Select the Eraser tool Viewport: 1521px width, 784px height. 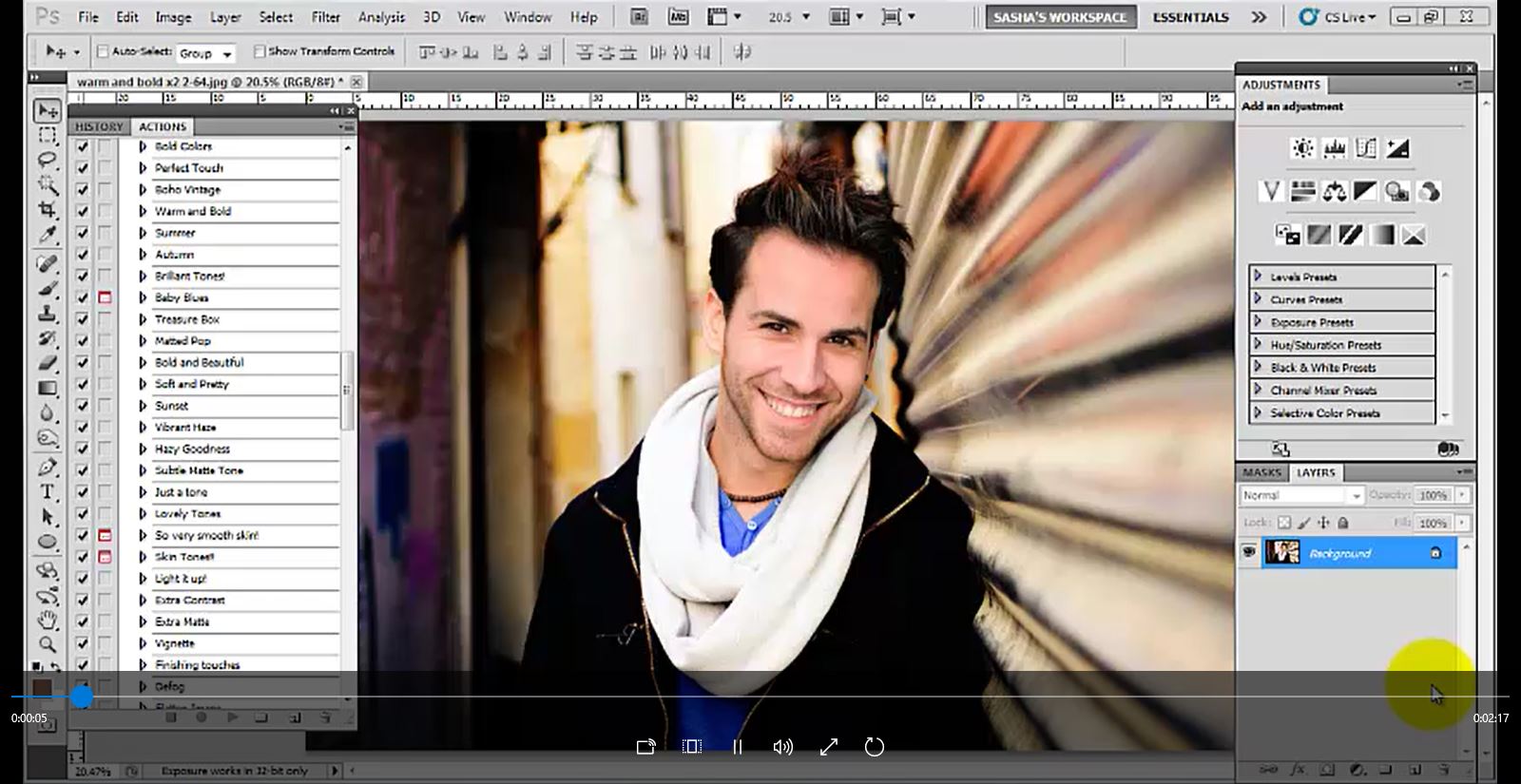pos(47,363)
